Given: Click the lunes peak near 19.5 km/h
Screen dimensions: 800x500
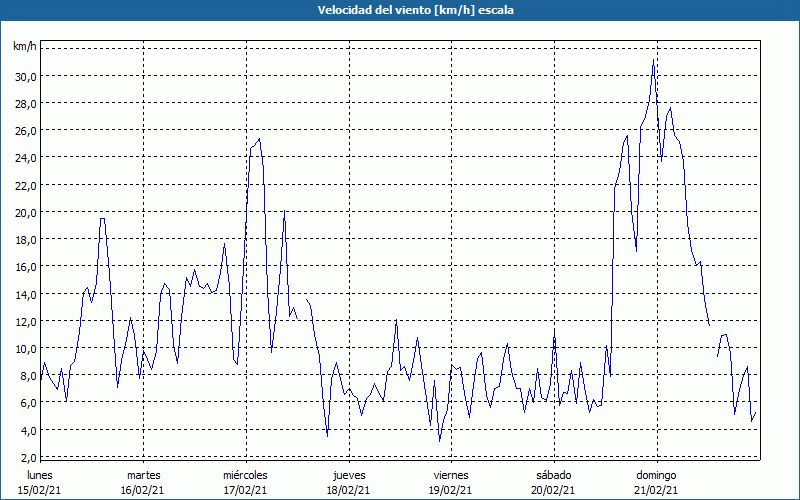Looking at the screenshot, I should pos(102,219).
